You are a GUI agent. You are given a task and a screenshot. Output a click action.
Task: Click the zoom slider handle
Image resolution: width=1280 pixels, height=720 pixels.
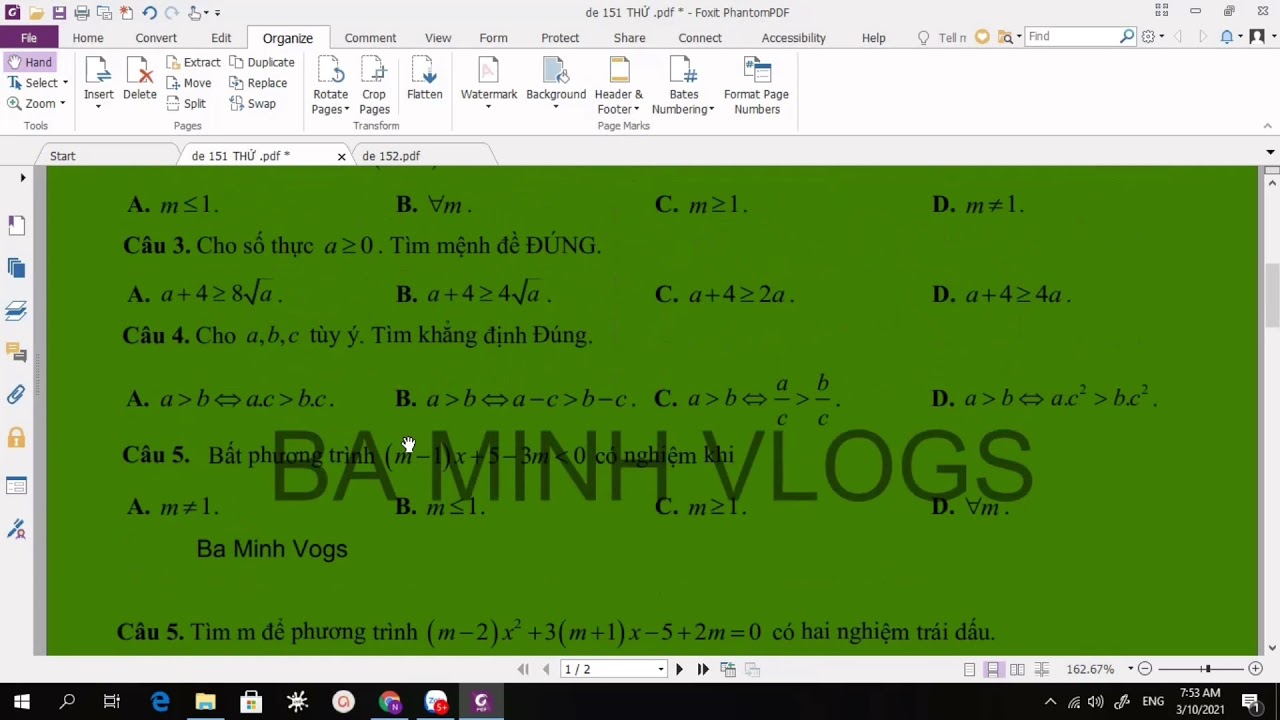1207,669
